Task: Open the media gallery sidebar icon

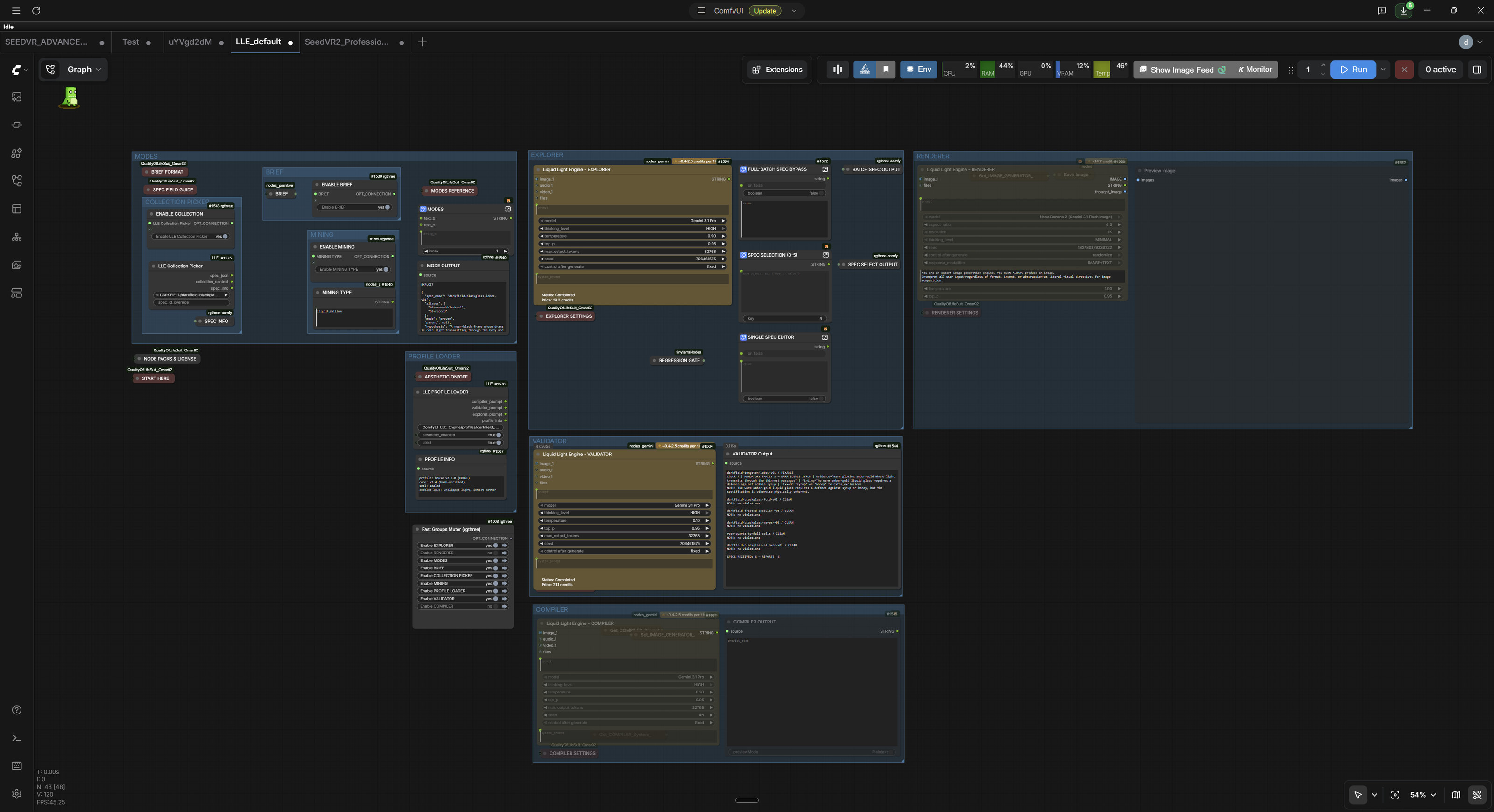Action: (17, 265)
